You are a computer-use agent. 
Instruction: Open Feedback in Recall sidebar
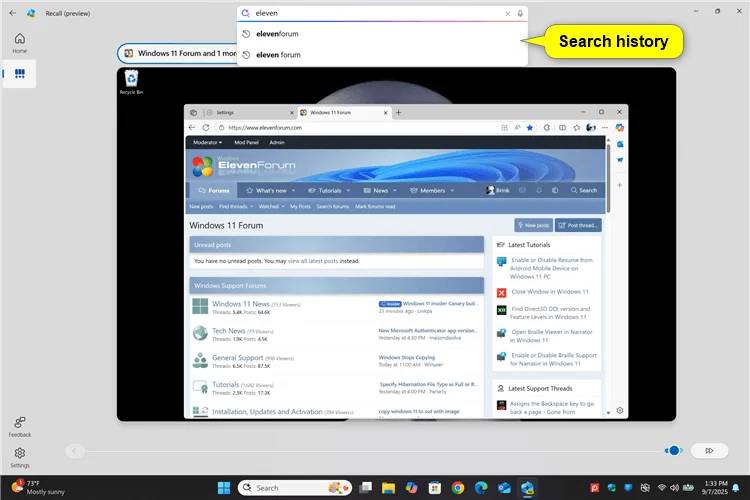pos(20,427)
